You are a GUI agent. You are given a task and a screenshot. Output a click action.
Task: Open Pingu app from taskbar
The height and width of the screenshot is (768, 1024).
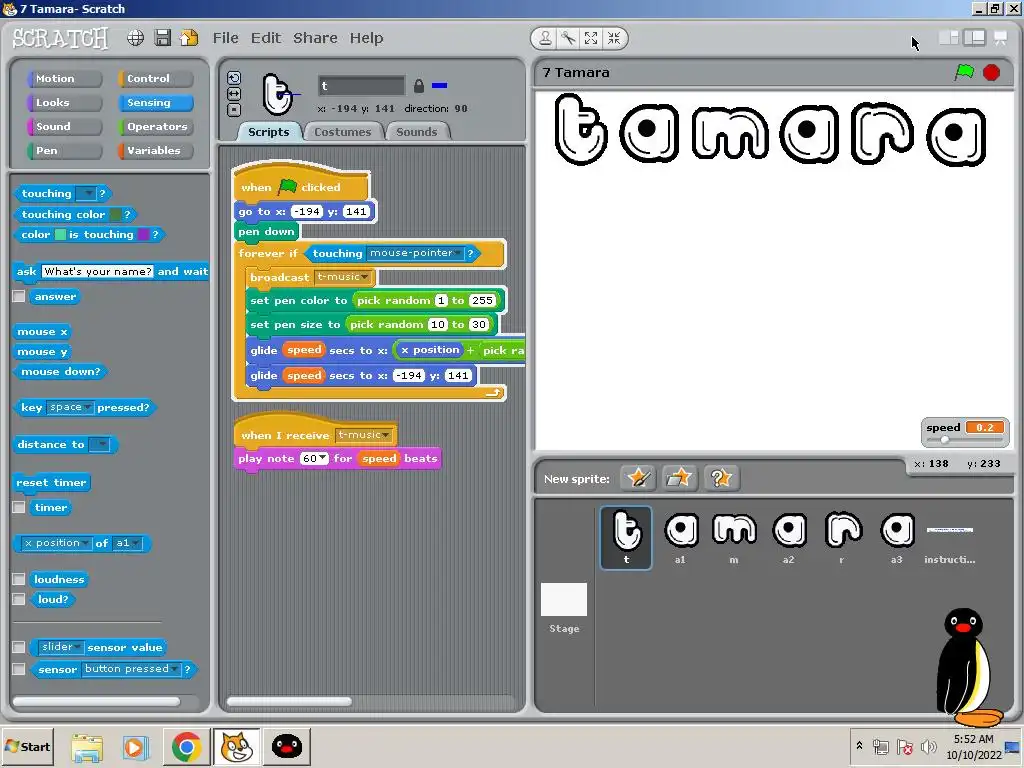(x=286, y=746)
